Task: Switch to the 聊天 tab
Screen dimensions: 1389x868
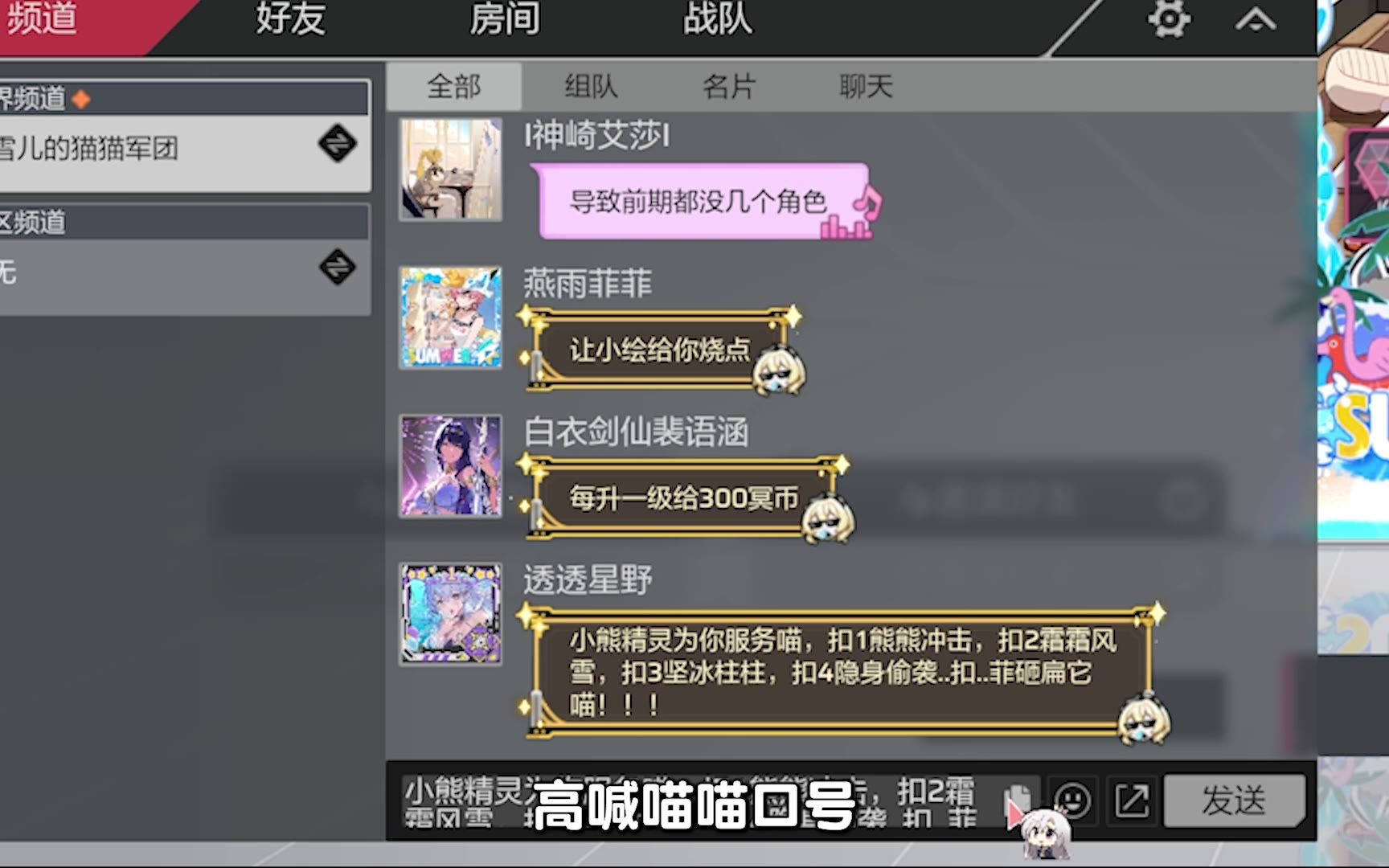Action: (867, 86)
